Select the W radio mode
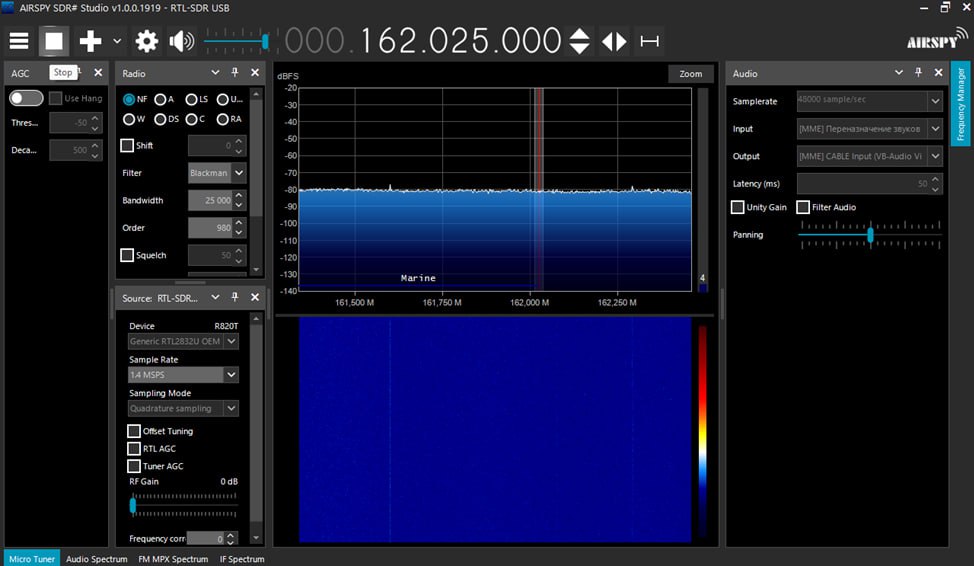This screenshot has width=974, height=566. [x=129, y=119]
